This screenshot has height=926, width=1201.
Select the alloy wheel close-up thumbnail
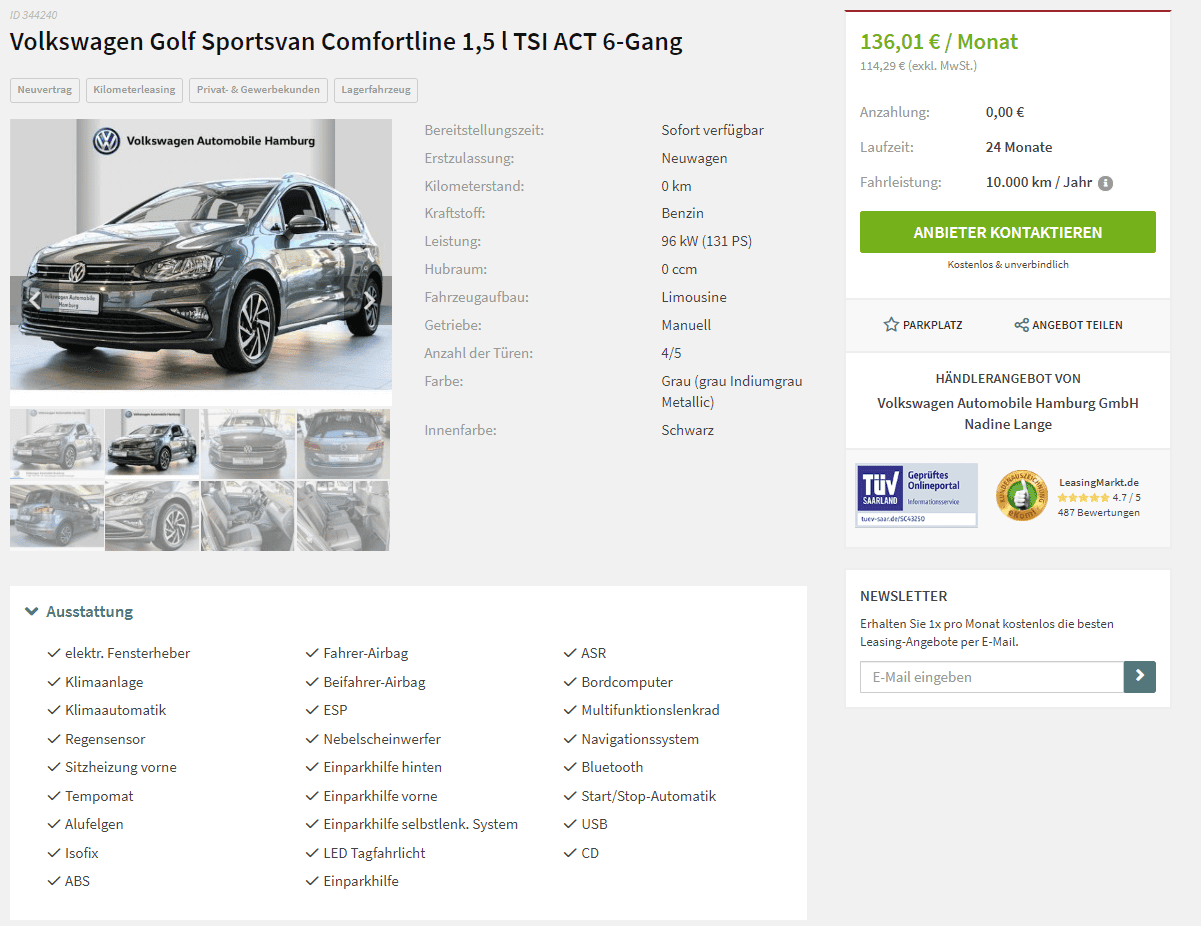152,516
